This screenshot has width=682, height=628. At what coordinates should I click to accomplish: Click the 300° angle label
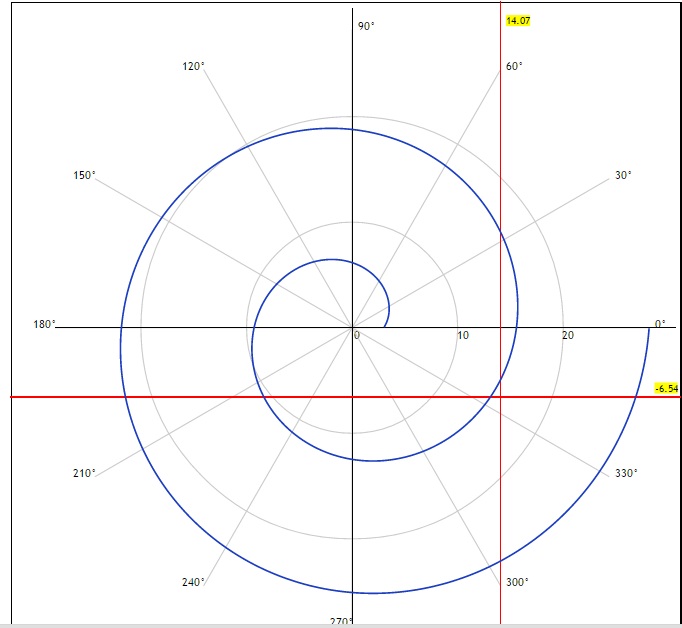point(517,582)
